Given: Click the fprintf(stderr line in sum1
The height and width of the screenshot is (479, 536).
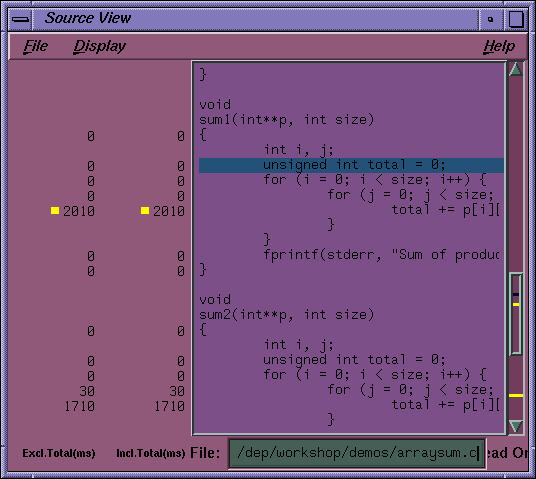Looking at the screenshot, I should click(381, 255).
